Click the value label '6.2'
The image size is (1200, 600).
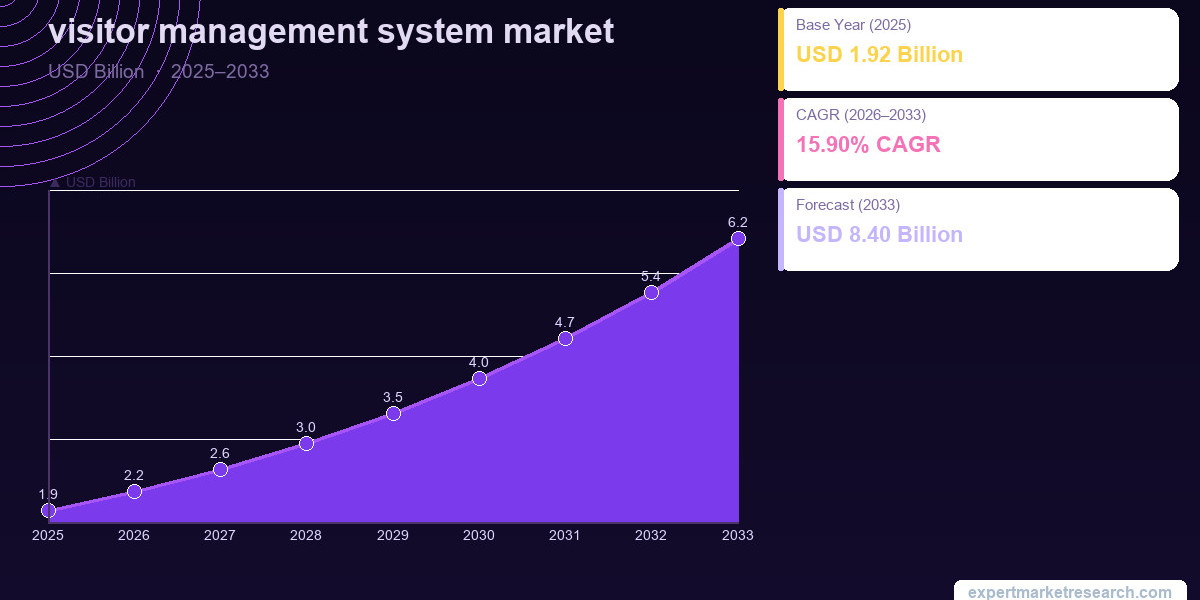(738, 222)
